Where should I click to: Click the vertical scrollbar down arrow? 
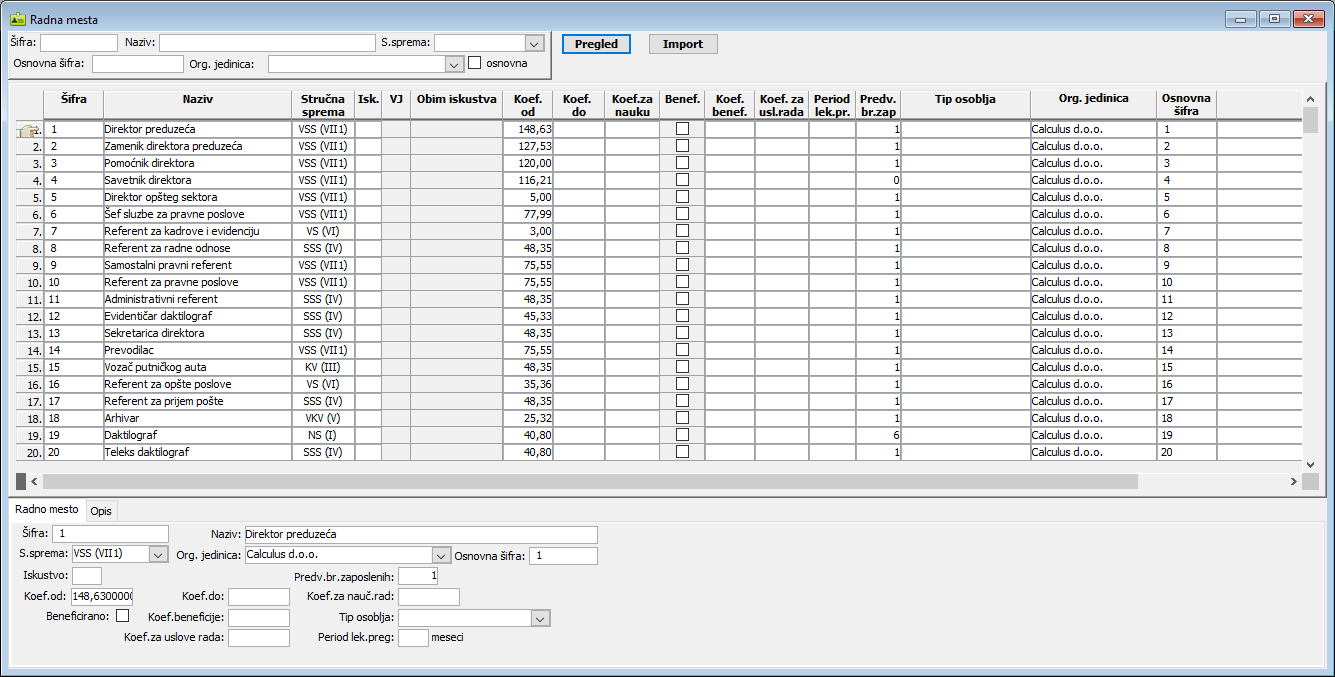tap(1310, 464)
